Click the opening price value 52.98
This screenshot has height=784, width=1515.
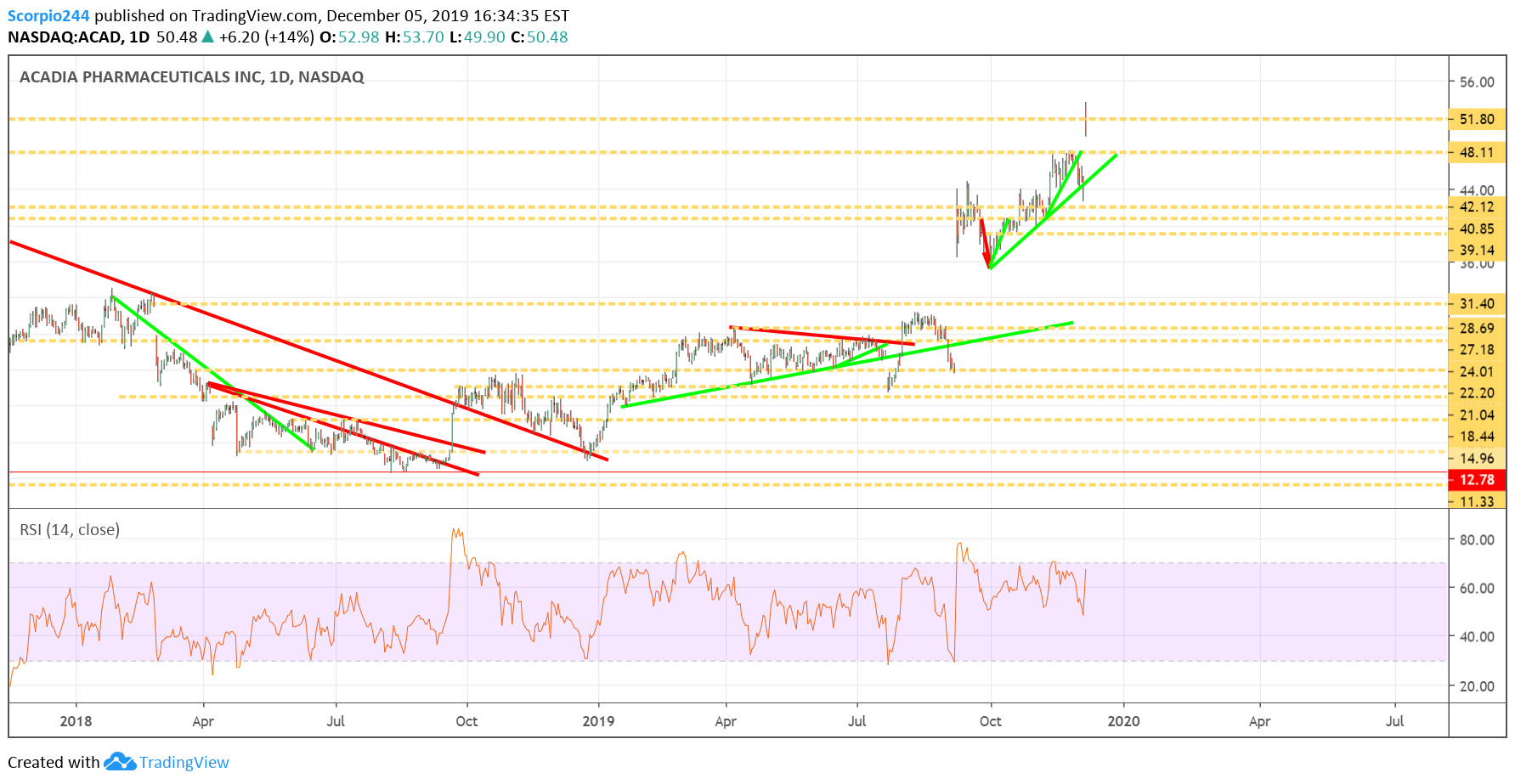tap(359, 37)
